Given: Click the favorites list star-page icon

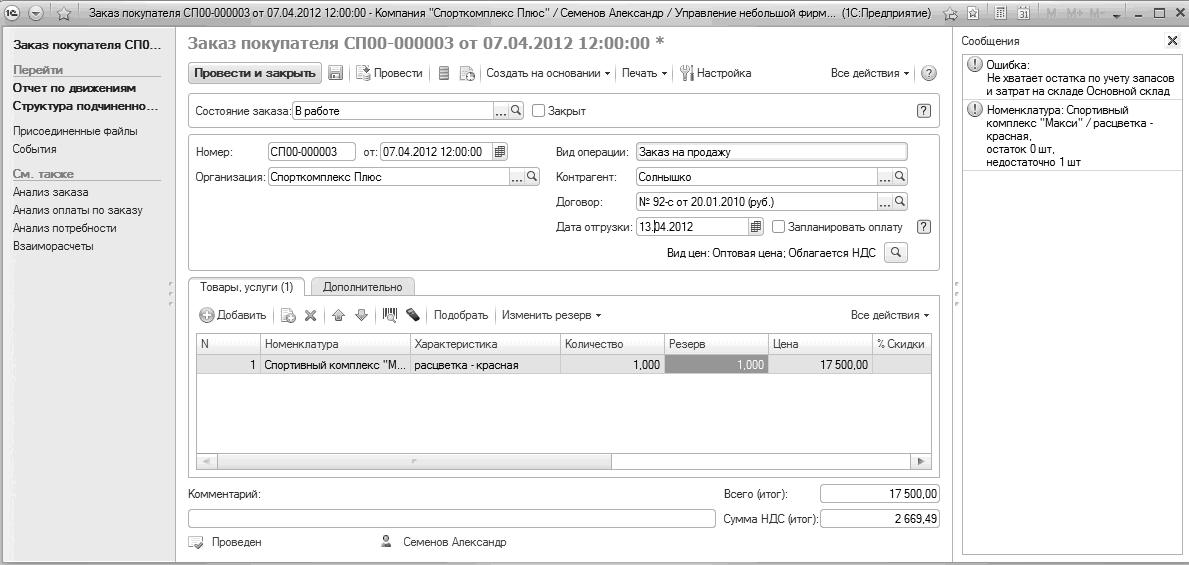Looking at the screenshot, I should (x=973, y=13).
